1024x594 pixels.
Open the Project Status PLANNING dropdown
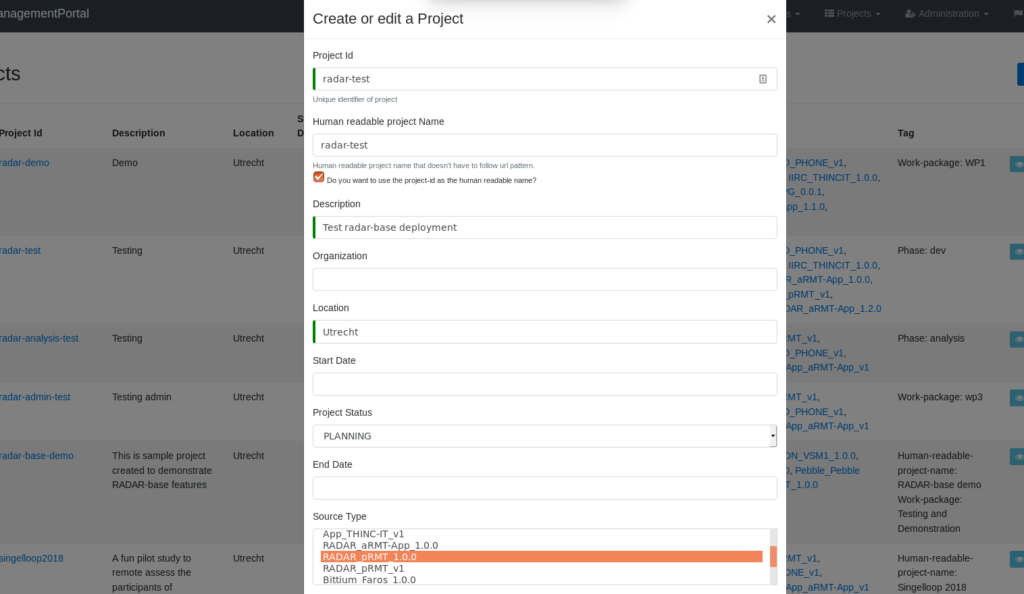pos(545,436)
